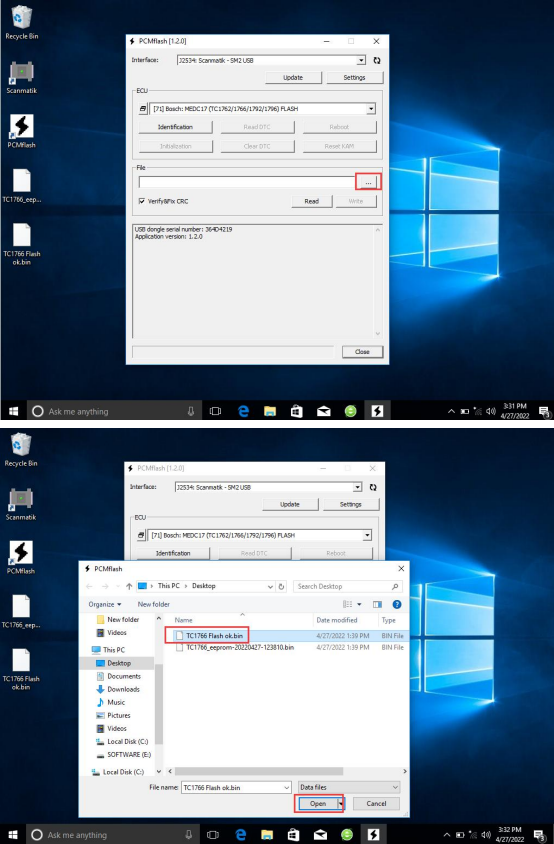Screen dimensions: 554x844
Task: Select PCMflash shortcut on the lower desktop
Action: click(x=21, y=557)
